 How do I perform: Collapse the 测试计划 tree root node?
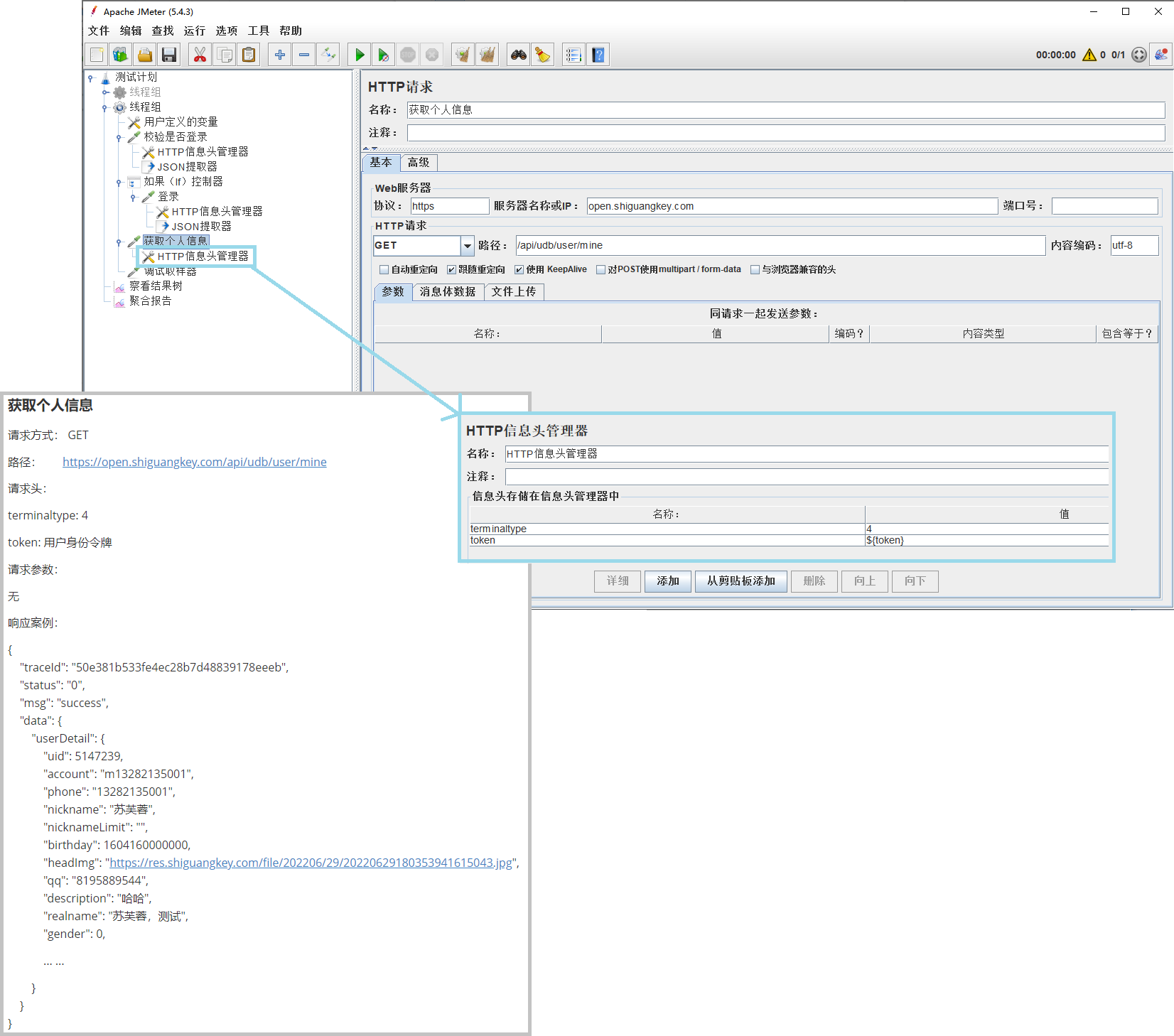(91, 77)
